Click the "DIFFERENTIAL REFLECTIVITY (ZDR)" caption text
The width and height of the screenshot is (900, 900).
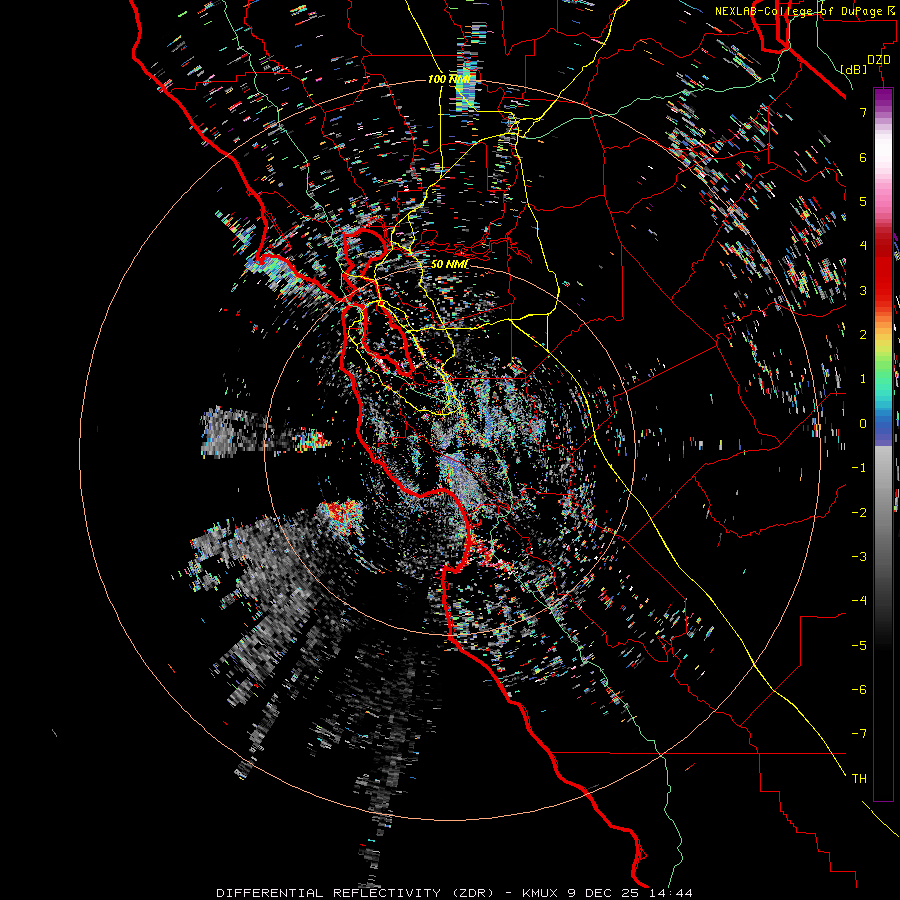pos(355,893)
